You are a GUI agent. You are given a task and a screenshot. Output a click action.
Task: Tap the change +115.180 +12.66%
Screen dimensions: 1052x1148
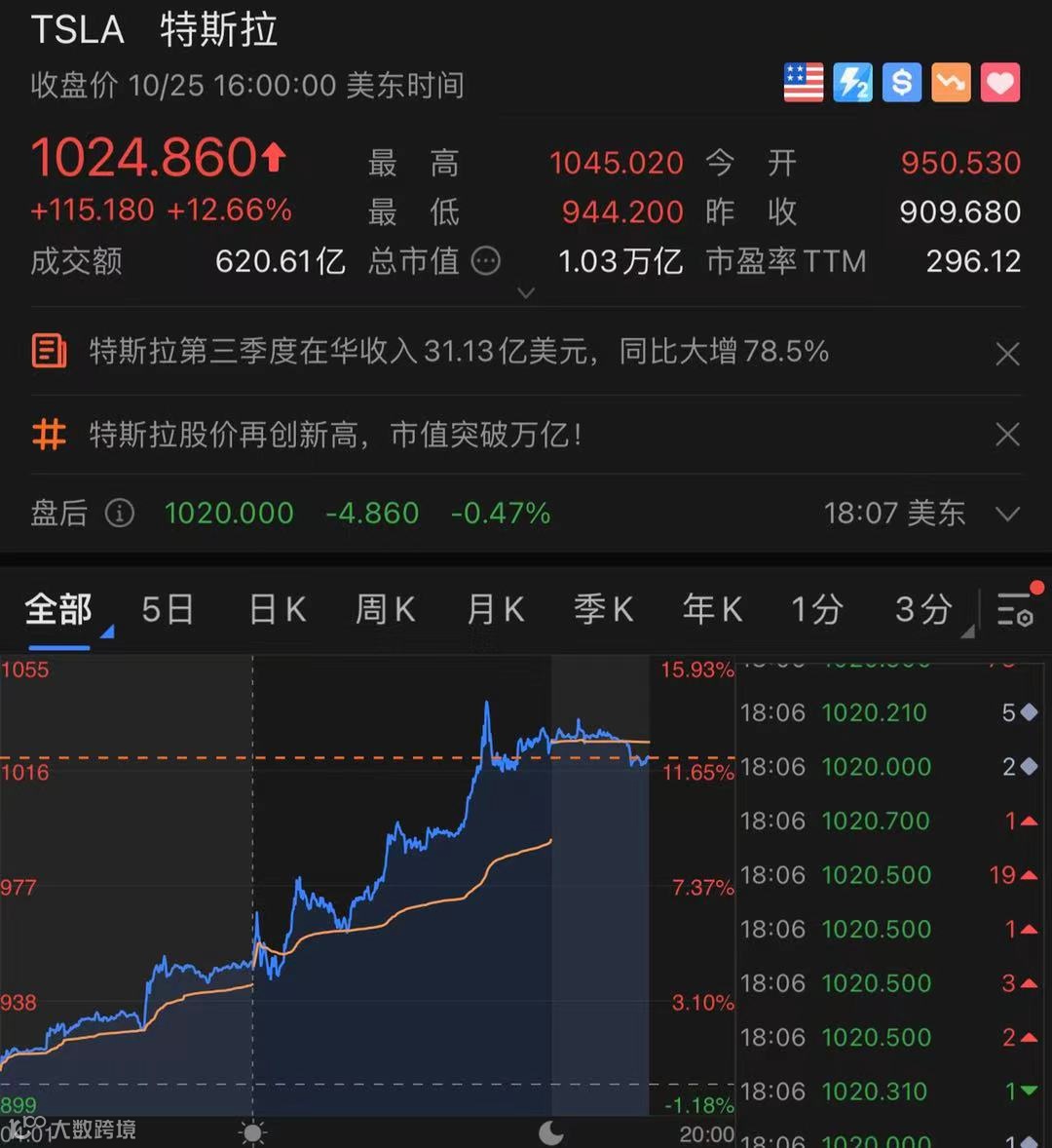tap(161, 210)
